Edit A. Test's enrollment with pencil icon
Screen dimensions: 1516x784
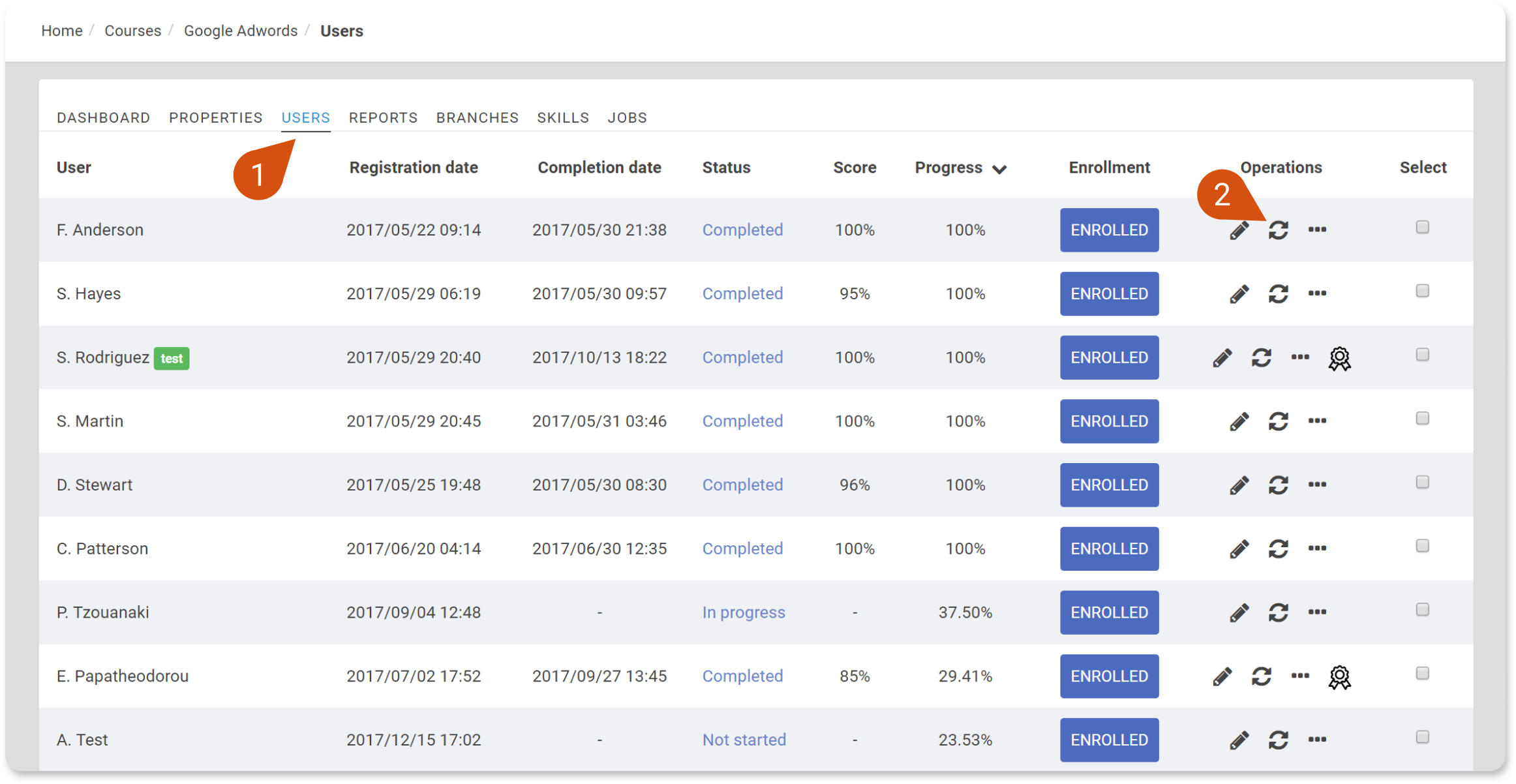pos(1239,740)
